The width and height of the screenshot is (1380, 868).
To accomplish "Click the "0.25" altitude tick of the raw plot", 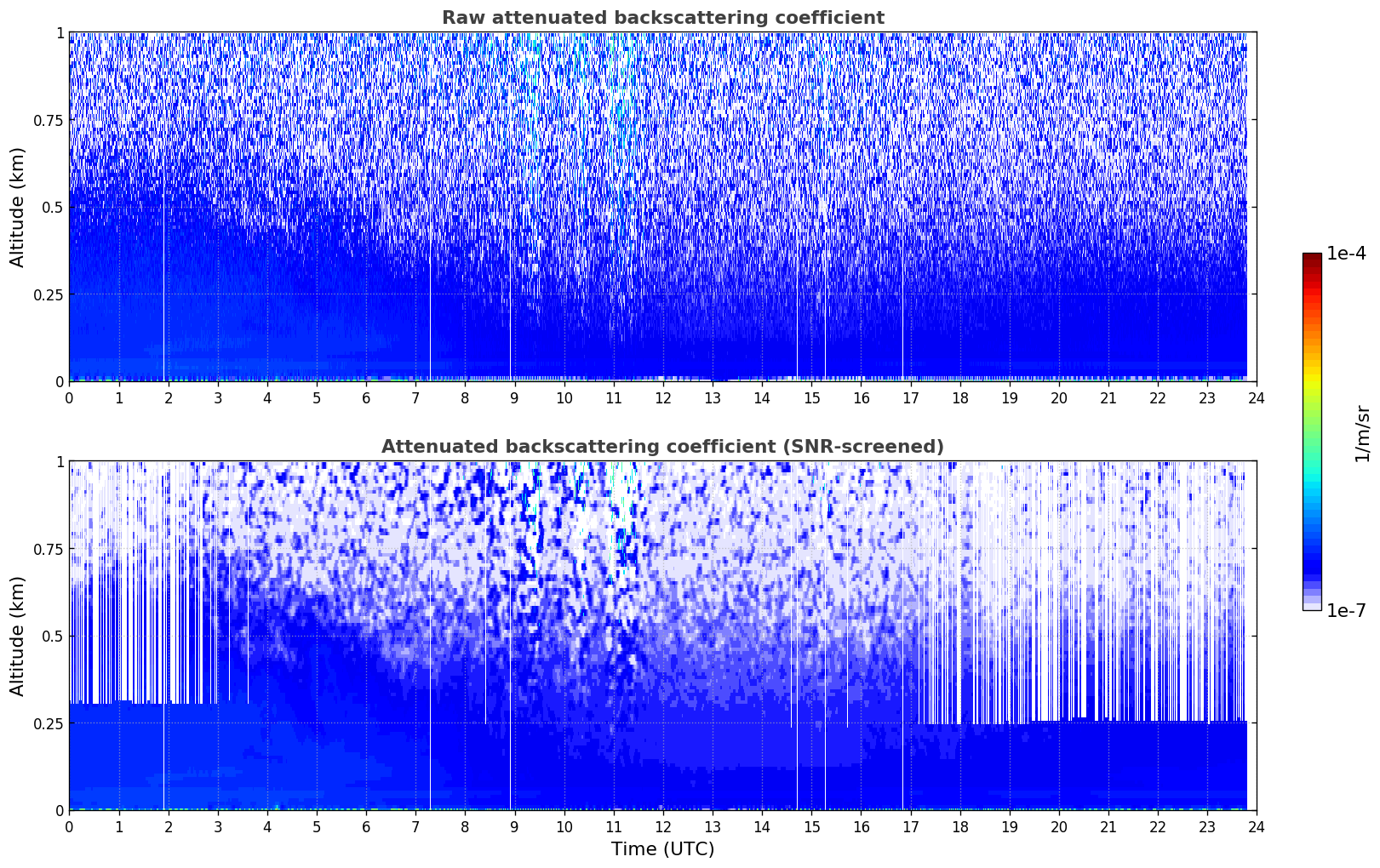I will (49, 294).
